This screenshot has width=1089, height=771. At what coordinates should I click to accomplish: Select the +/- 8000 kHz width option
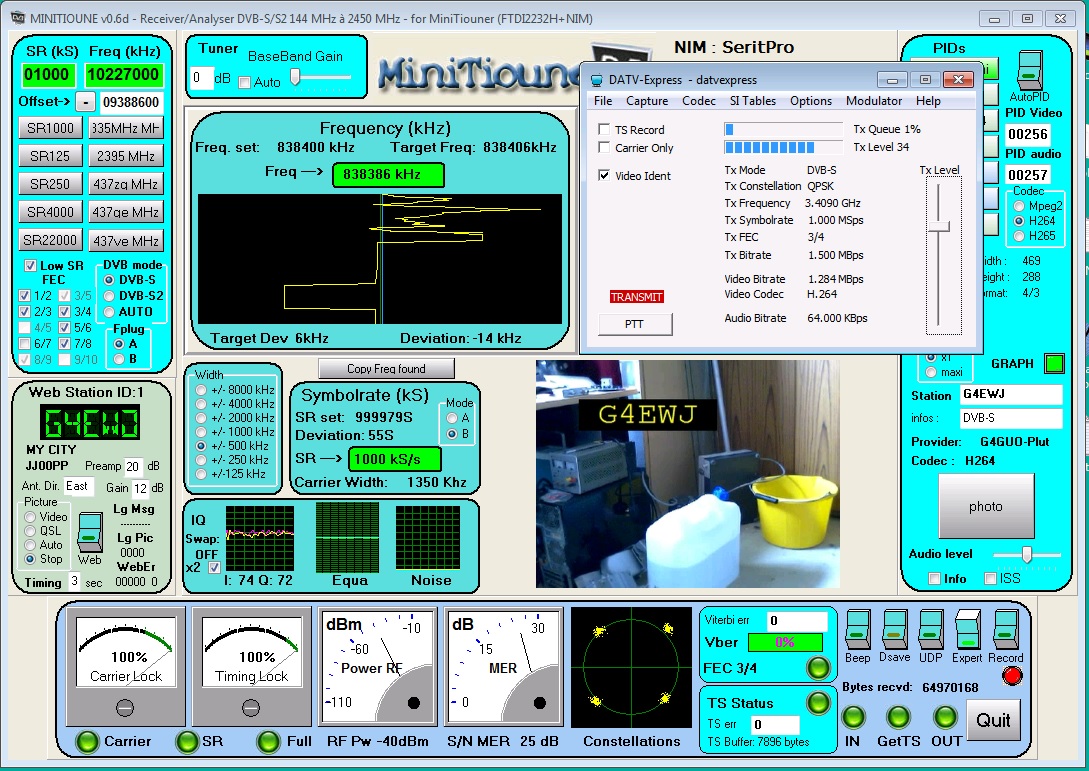(x=201, y=390)
